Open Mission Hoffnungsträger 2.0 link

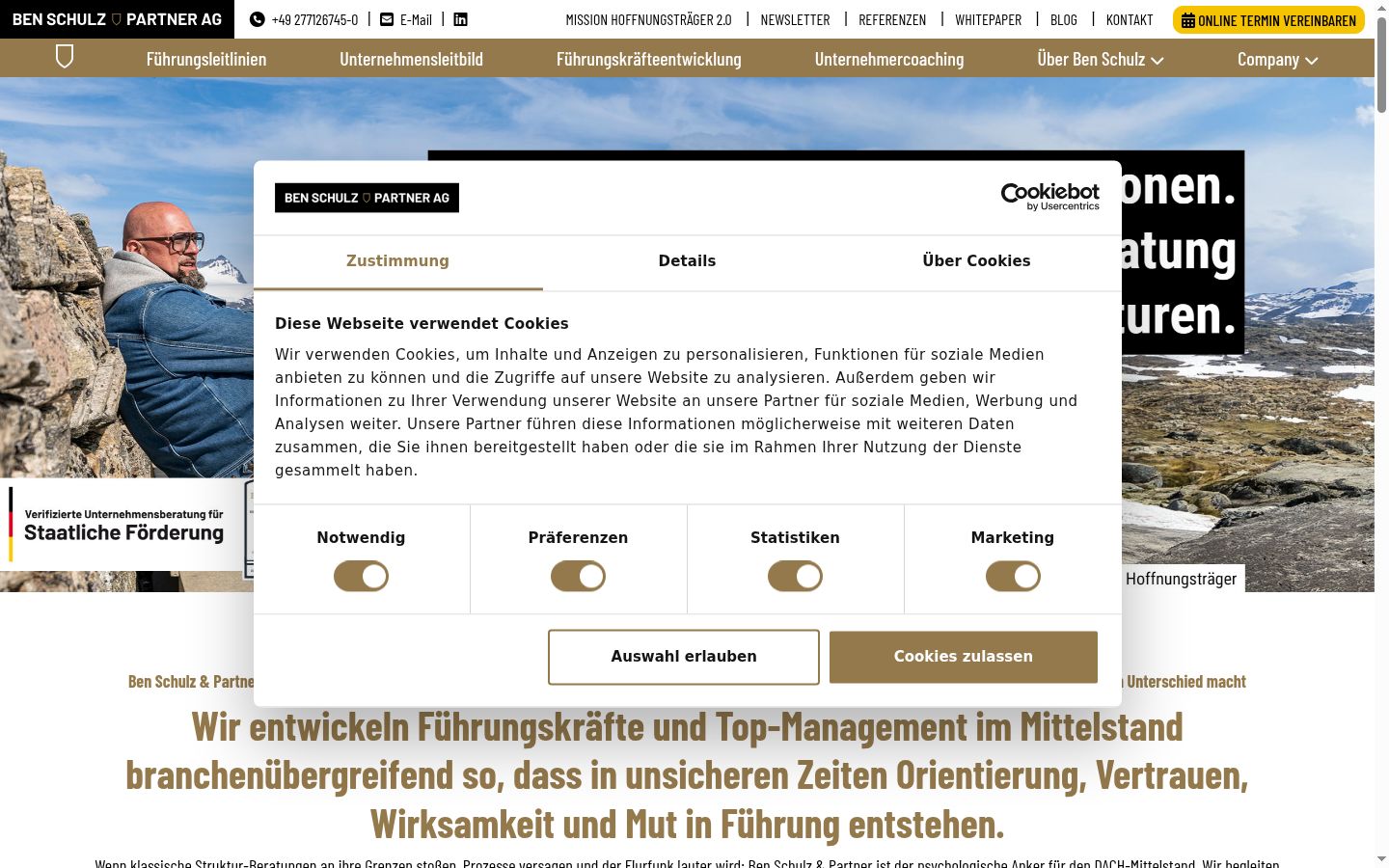(648, 20)
